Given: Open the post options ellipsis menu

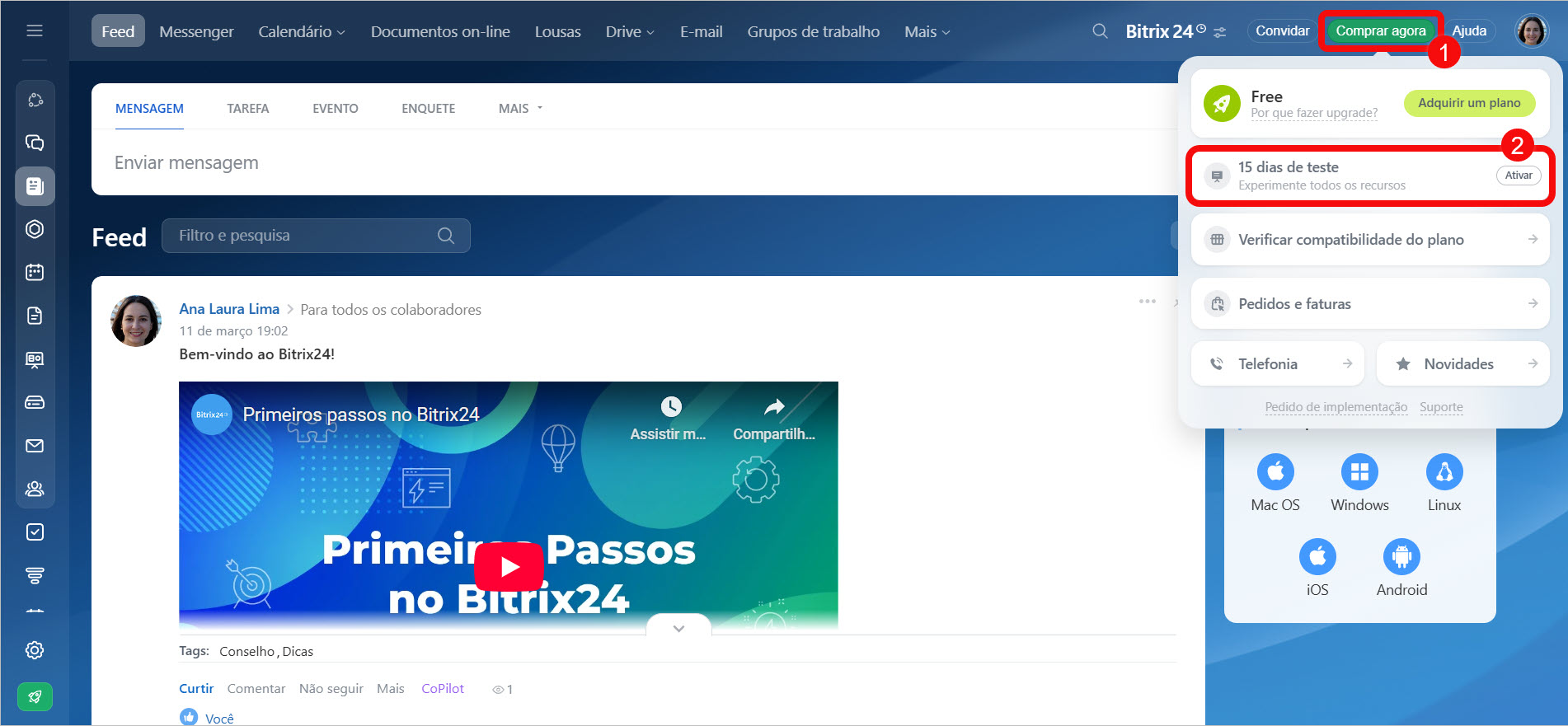Looking at the screenshot, I should (1148, 302).
